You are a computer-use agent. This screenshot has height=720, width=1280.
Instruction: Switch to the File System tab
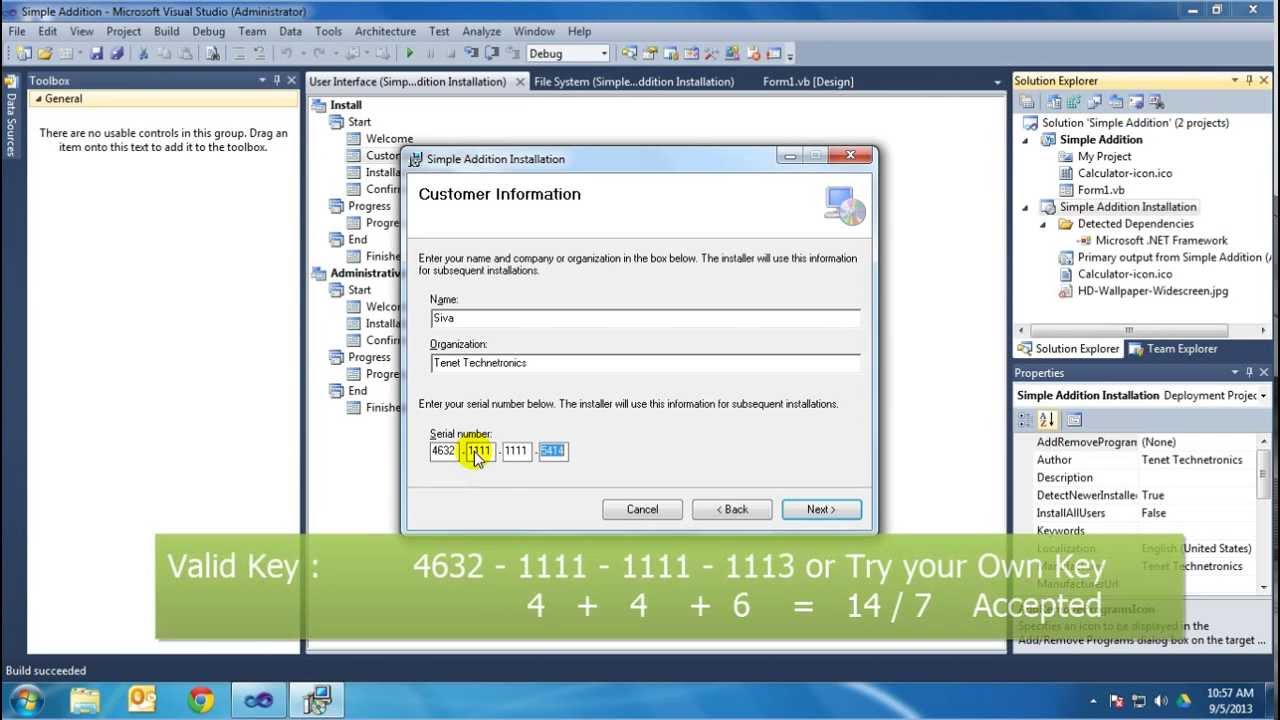click(634, 82)
